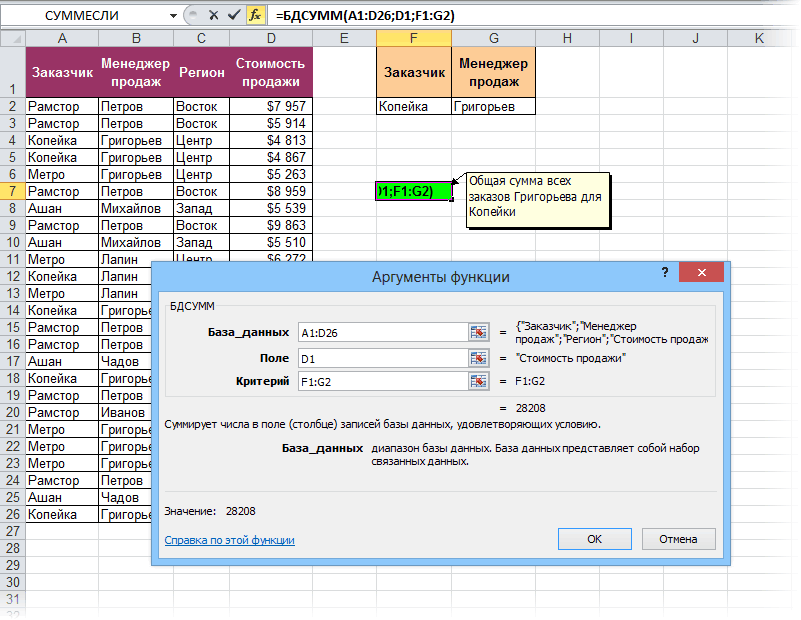Open the Справка по этой функции link
801x620 pixels.
coord(229,540)
